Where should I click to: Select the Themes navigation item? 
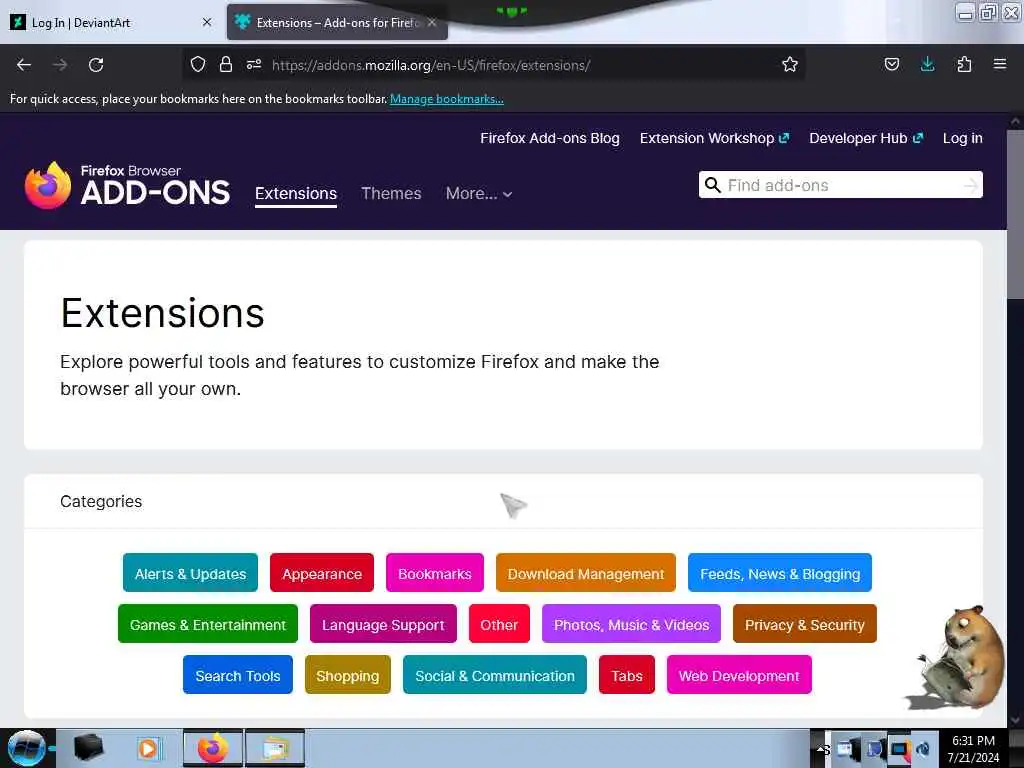(x=391, y=193)
